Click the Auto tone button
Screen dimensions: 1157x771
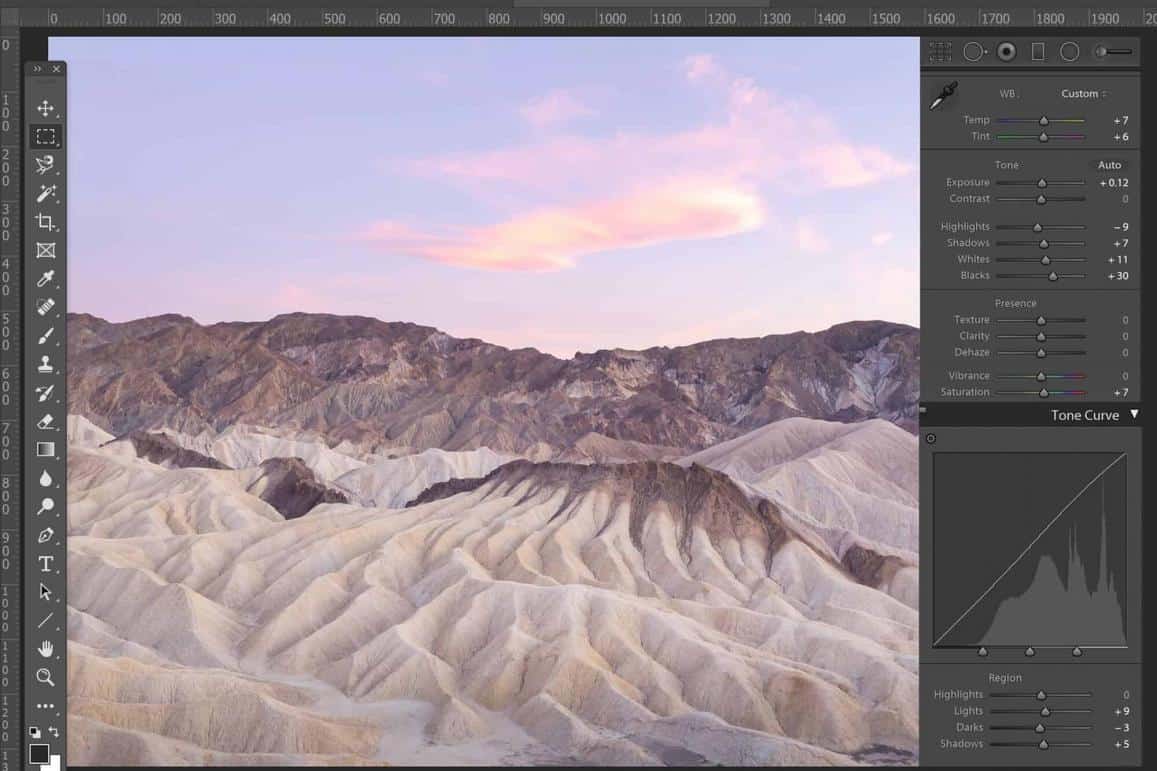click(x=1110, y=164)
